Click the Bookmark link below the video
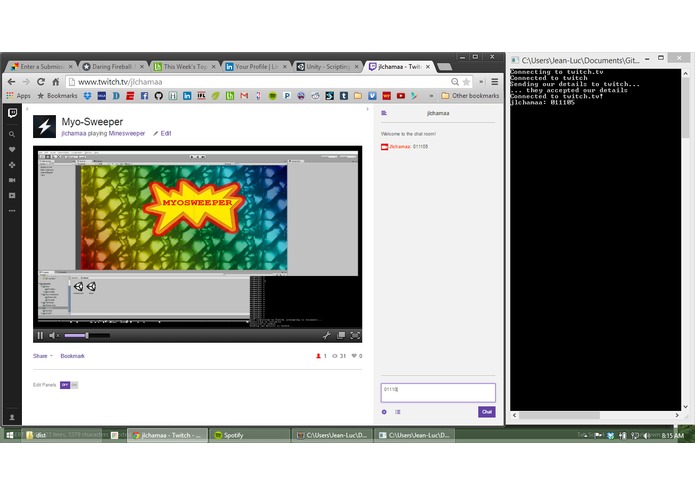695x494 pixels. pos(72,356)
